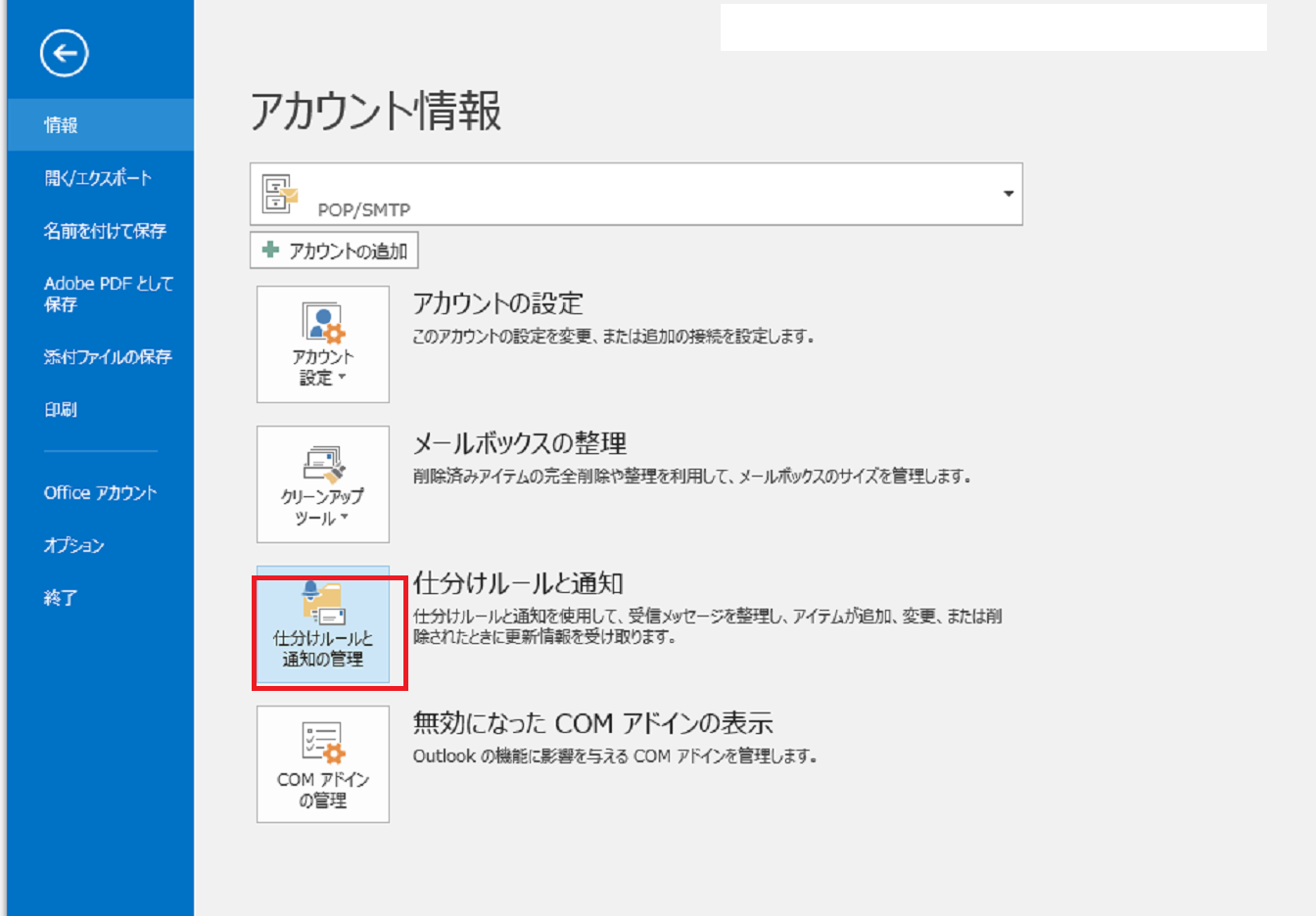Screen dimensions: 1316x916
Task: Expand the small arrow beside ツール label
Action: point(345,518)
